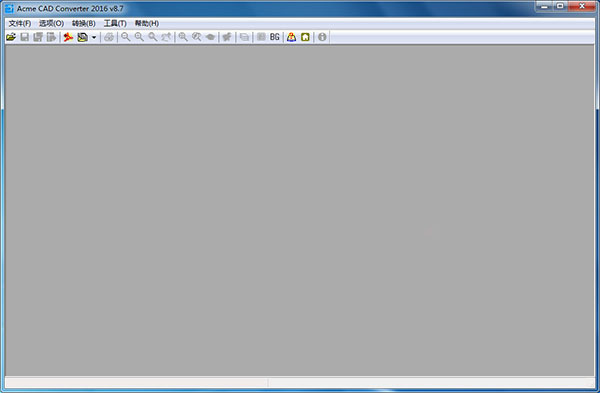Open the 转换(B) menu
This screenshot has width=600, height=393.
coord(83,23)
